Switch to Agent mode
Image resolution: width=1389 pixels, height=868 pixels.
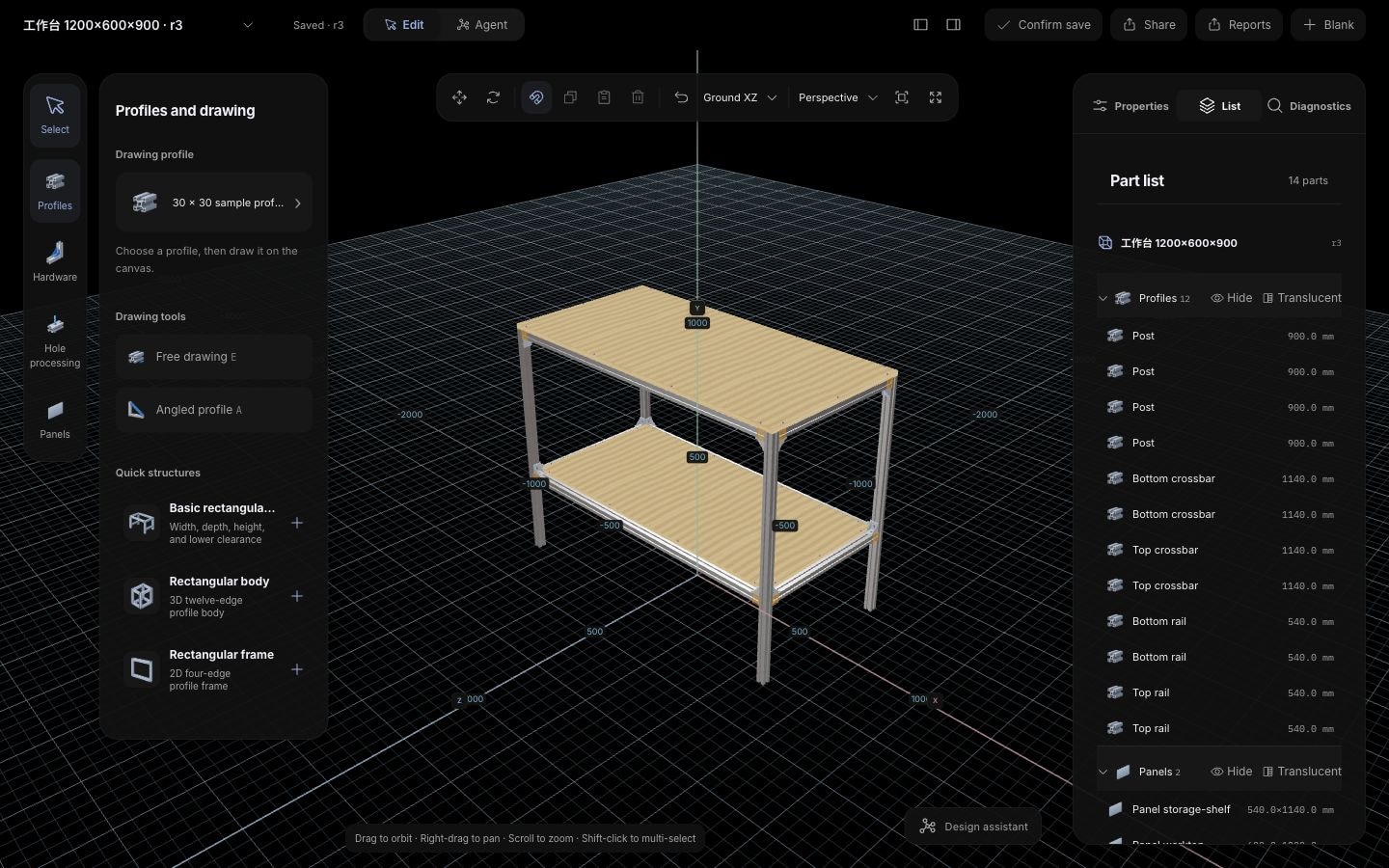coord(482,25)
